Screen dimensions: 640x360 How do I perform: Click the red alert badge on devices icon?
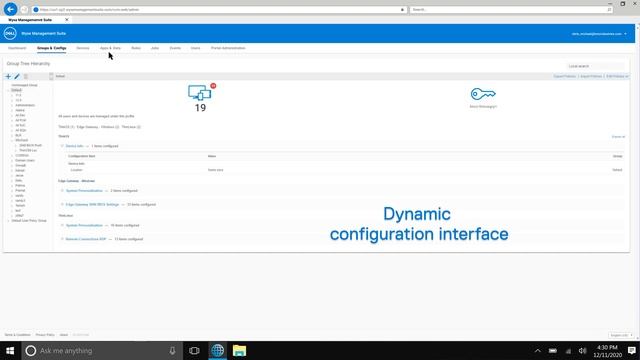[x=213, y=86]
